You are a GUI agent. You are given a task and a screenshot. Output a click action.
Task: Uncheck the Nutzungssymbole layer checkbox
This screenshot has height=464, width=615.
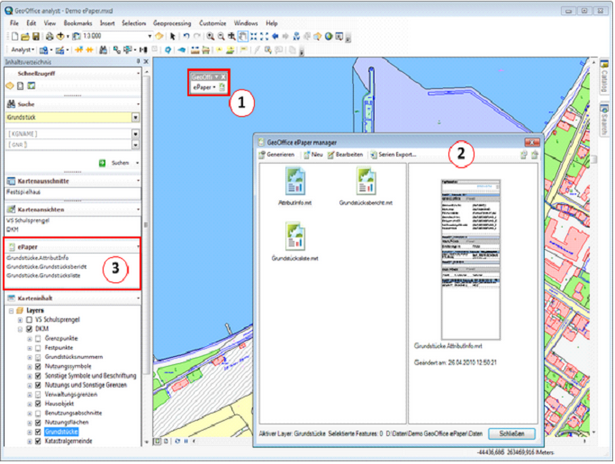point(38,366)
